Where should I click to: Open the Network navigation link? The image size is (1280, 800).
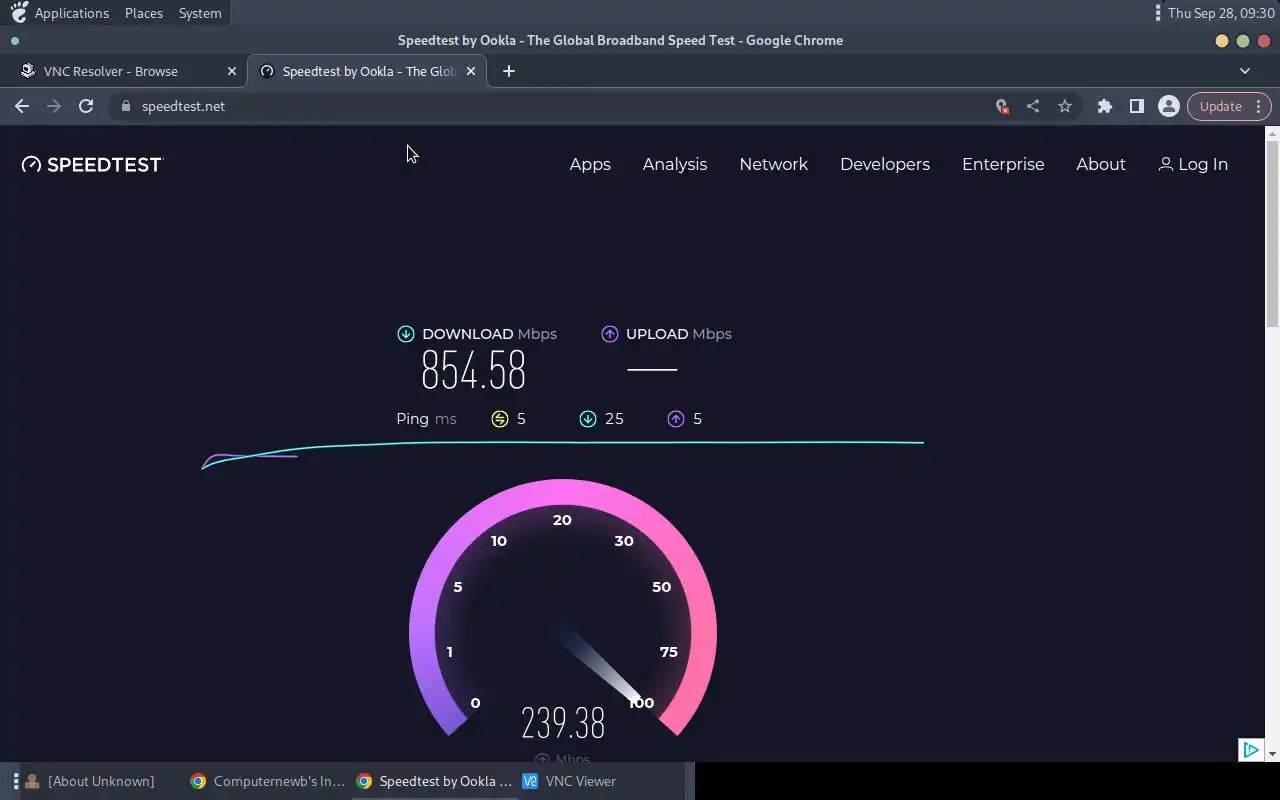(773, 164)
